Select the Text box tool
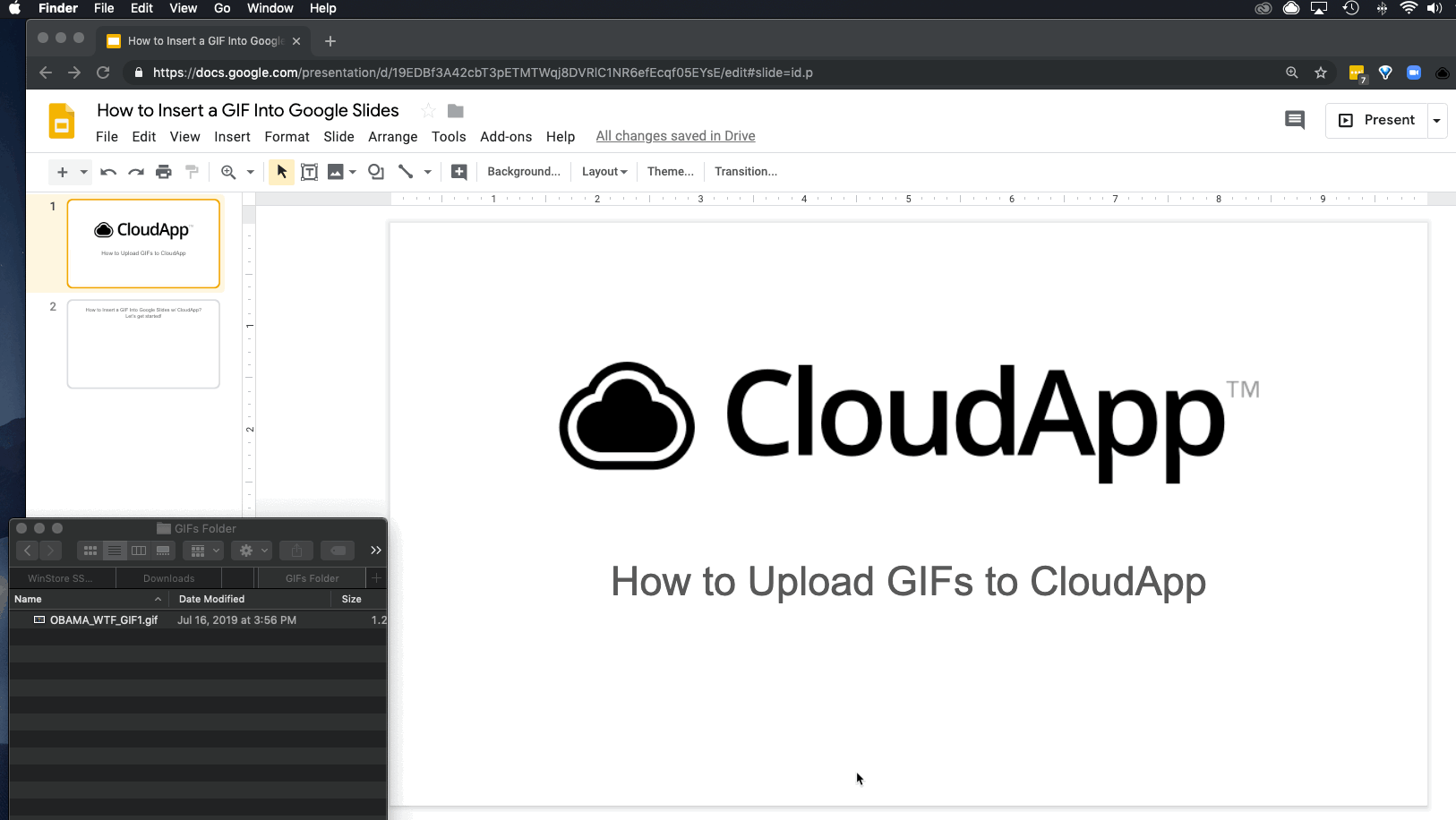The image size is (1456, 820). pos(309,171)
